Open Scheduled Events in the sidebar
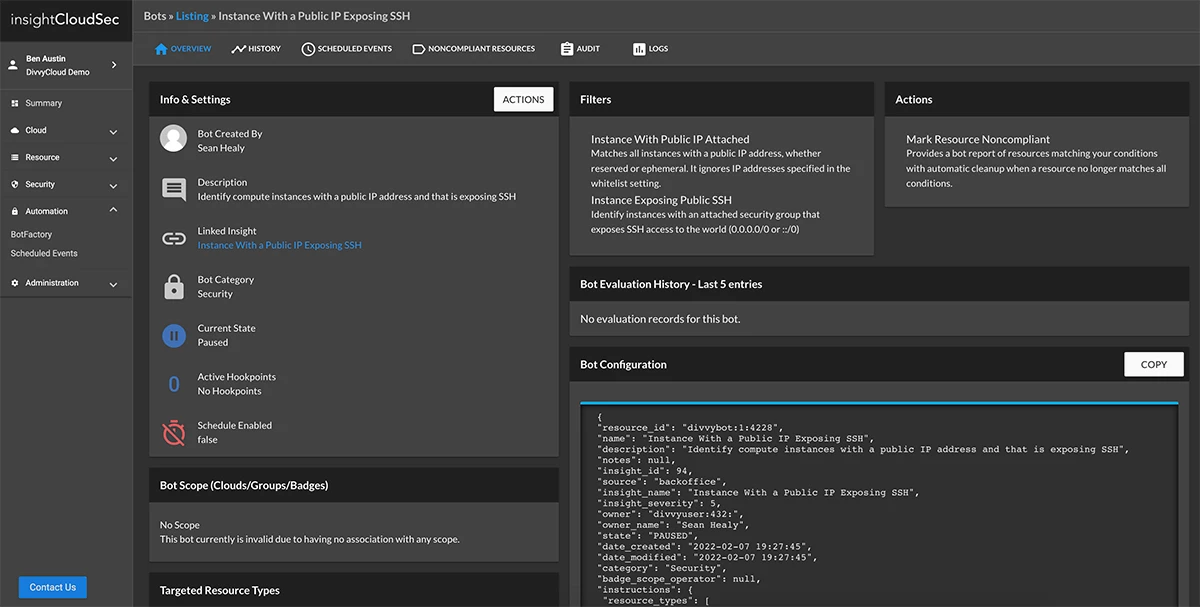Image resolution: width=1200 pixels, height=607 pixels. [x=44, y=253]
